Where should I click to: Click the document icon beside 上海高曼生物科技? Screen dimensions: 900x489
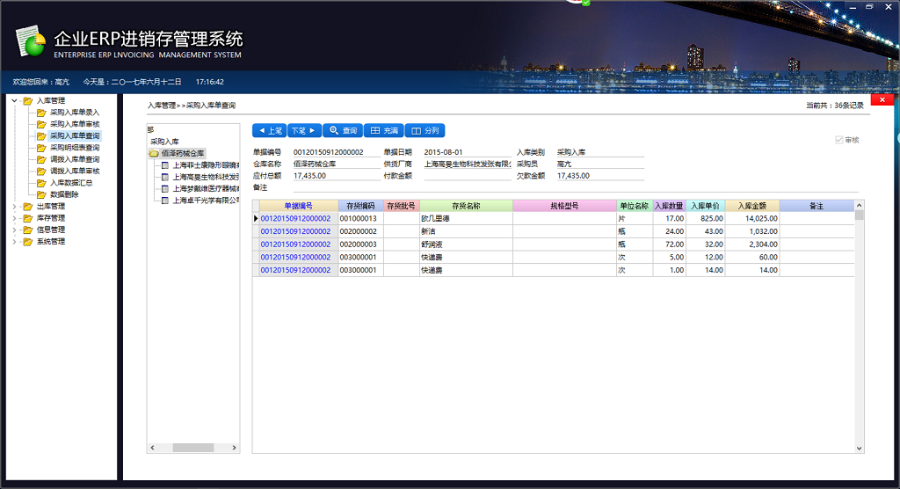click(x=165, y=177)
